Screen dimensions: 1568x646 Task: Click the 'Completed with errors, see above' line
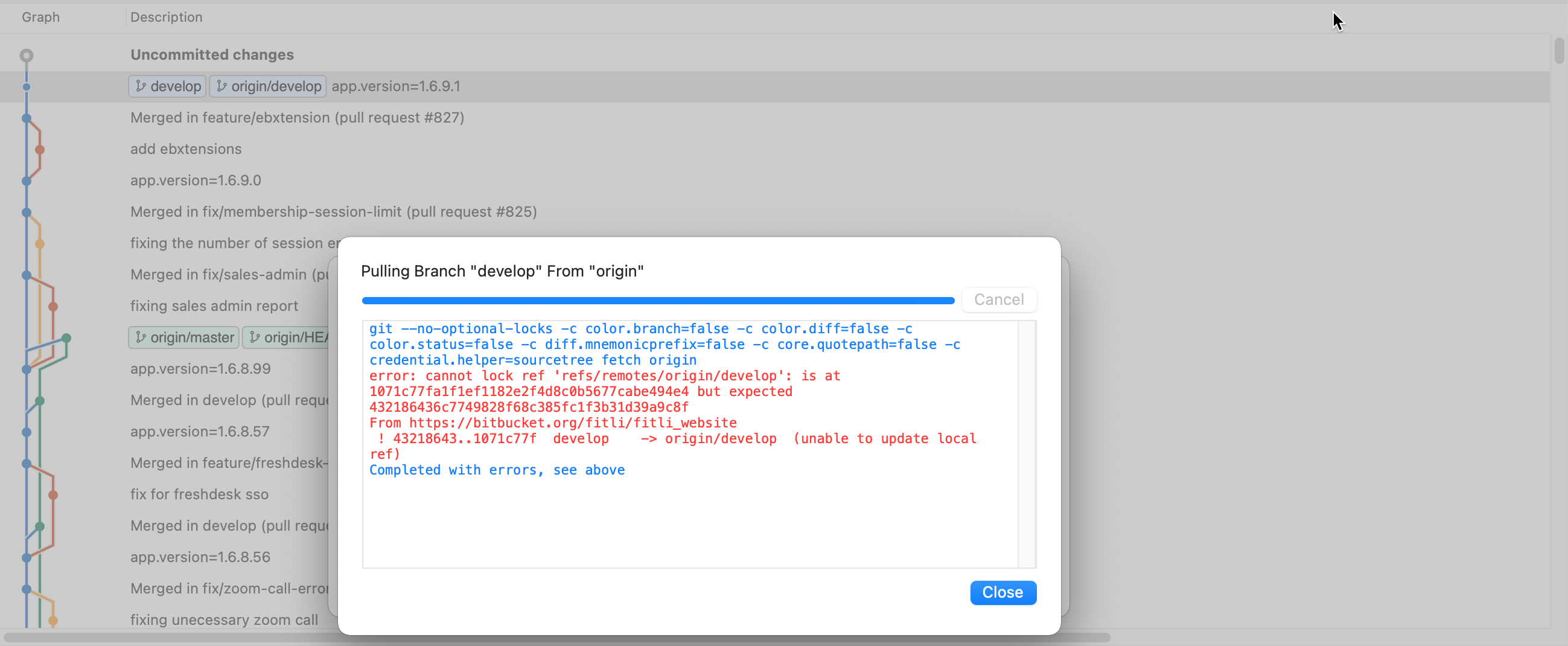tap(497, 470)
